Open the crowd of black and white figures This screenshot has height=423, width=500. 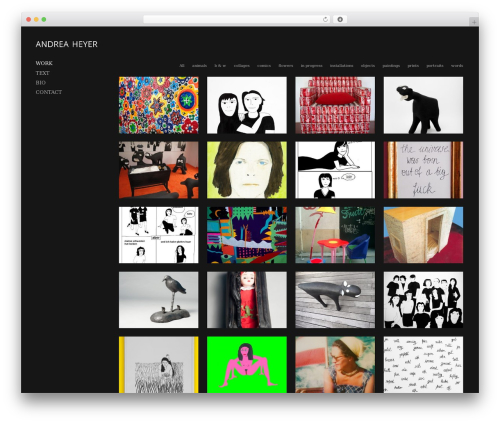423,300
